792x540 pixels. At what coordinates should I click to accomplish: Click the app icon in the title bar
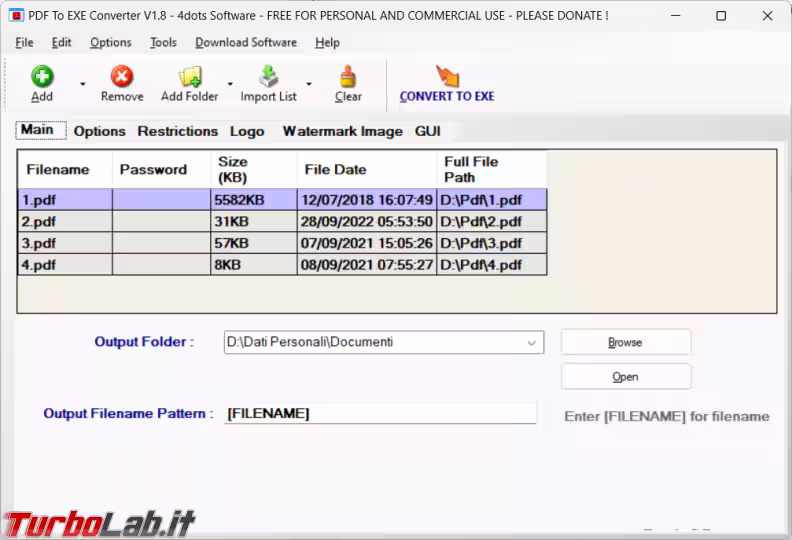tap(16, 16)
